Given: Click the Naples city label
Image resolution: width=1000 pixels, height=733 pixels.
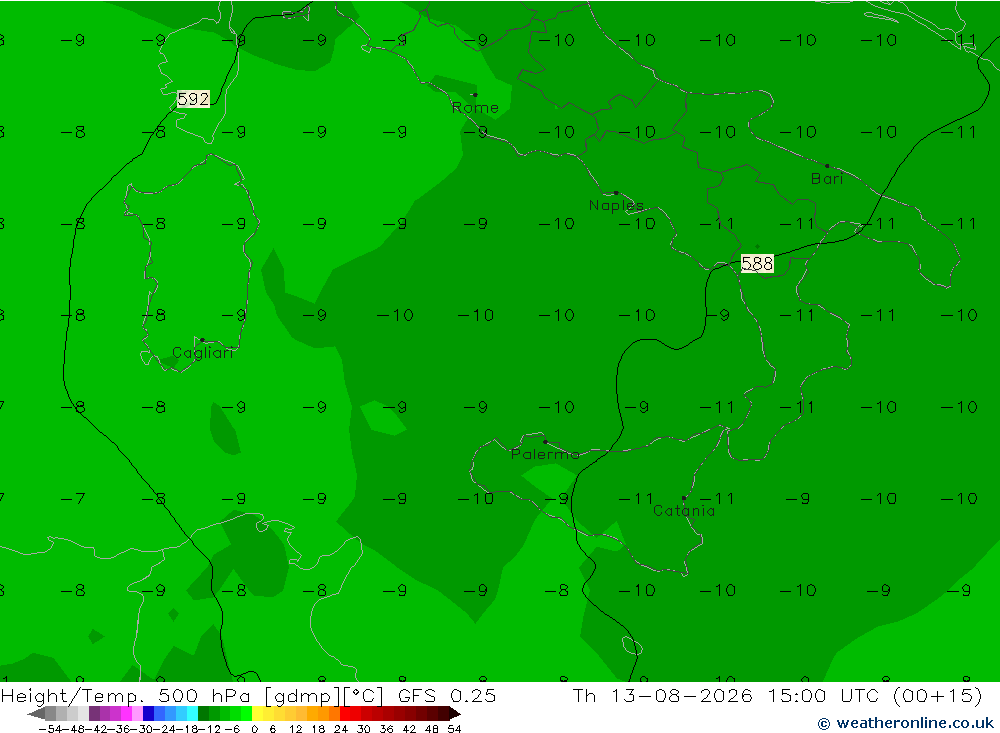Looking at the screenshot, I should pyautogui.click(x=616, y=205).
